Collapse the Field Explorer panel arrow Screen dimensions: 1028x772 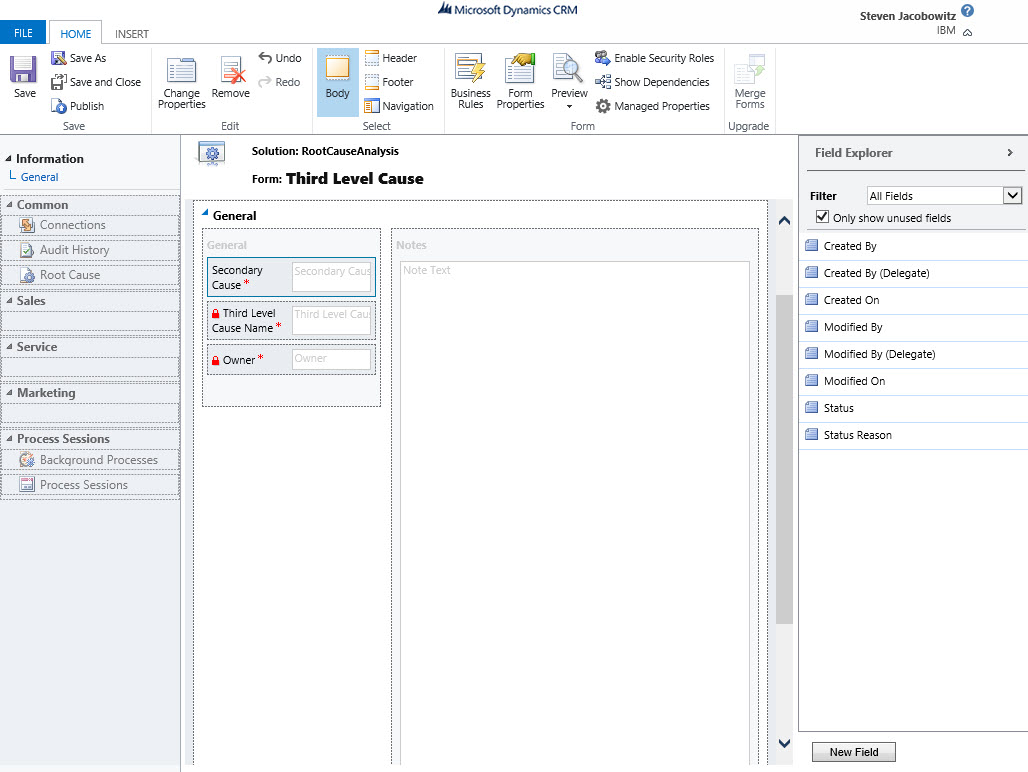(x=1010, y=153)
